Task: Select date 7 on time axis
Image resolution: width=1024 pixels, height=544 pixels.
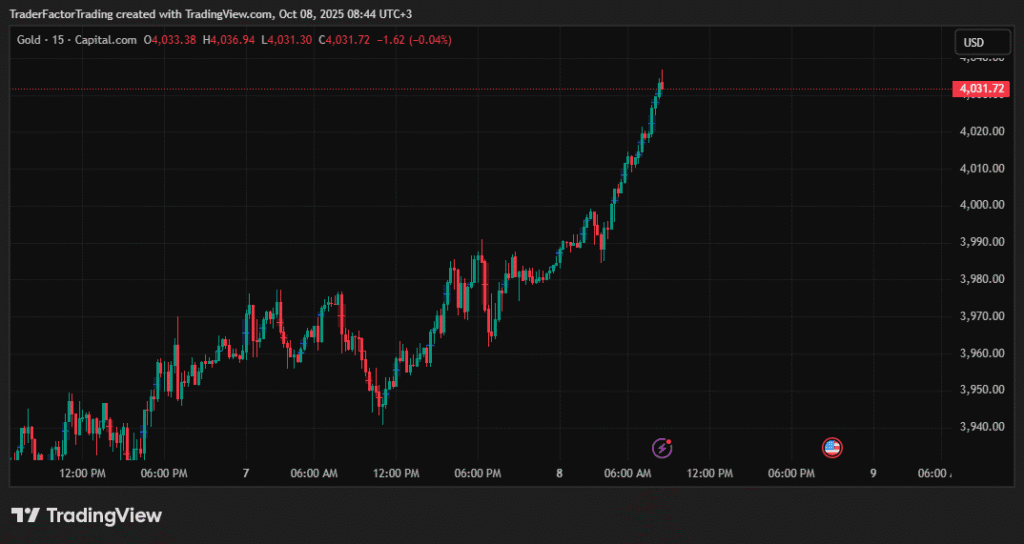Action: (x=245, y=473)
